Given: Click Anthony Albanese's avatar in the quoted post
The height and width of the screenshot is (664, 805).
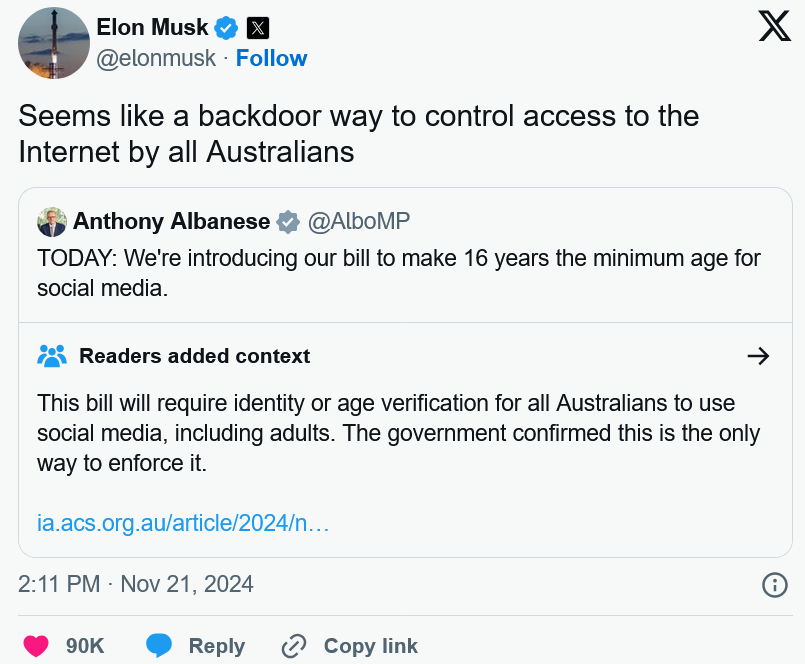Looking at the screenshot, I should point(52,222).
